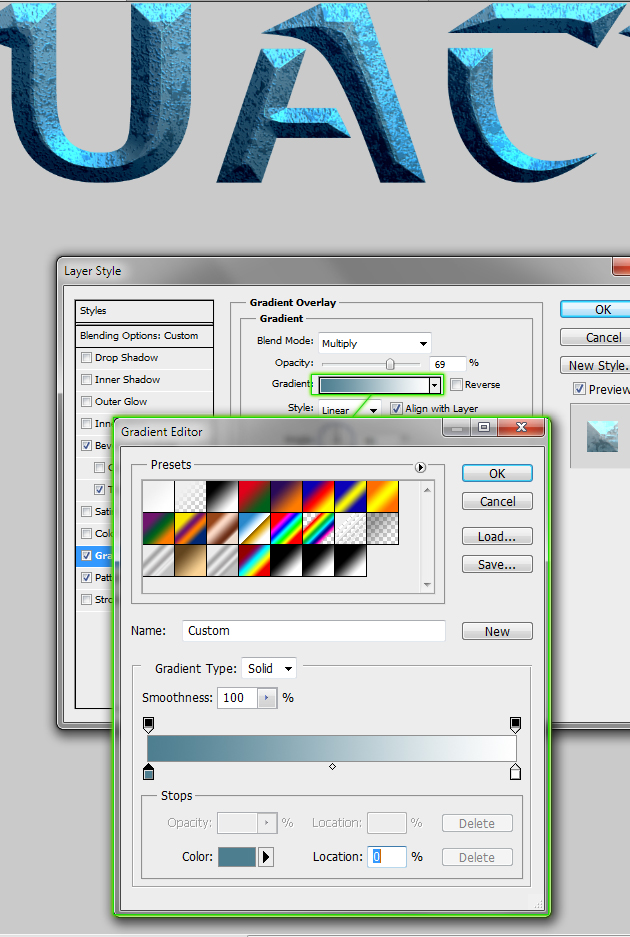The height and width of the screenshot is (937, 630).
Task: Select the right opacity stop above gradient
Action: pyautogui.click(x=515, y=723)
